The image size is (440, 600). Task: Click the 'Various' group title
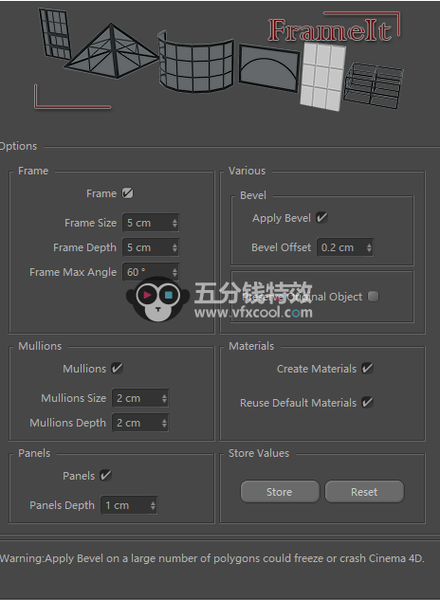[247, 171]
